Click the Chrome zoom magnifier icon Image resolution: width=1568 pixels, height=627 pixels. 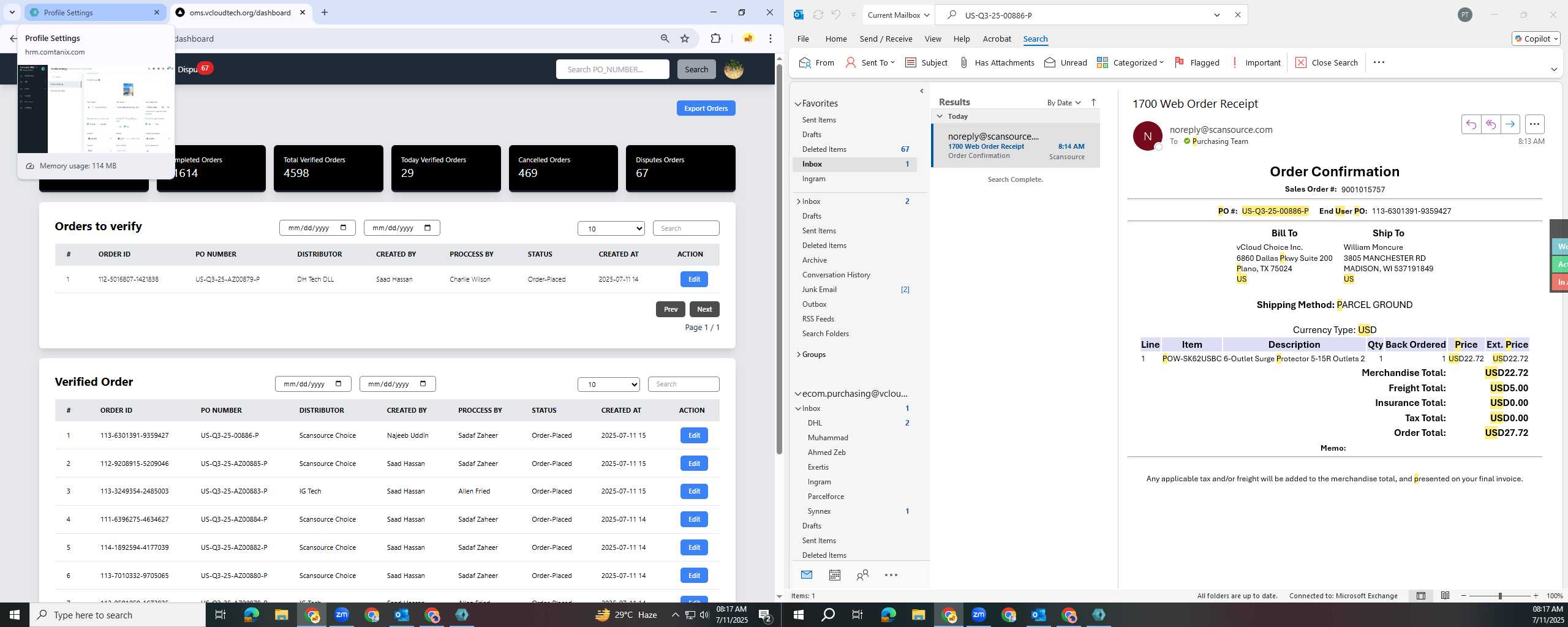click(x=665, y=39)
